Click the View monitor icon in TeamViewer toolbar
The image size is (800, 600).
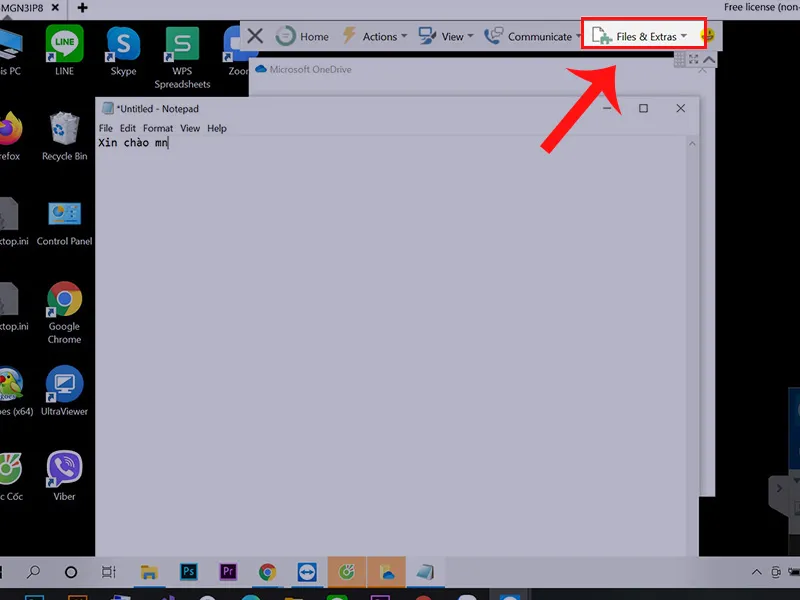point(427,36)
